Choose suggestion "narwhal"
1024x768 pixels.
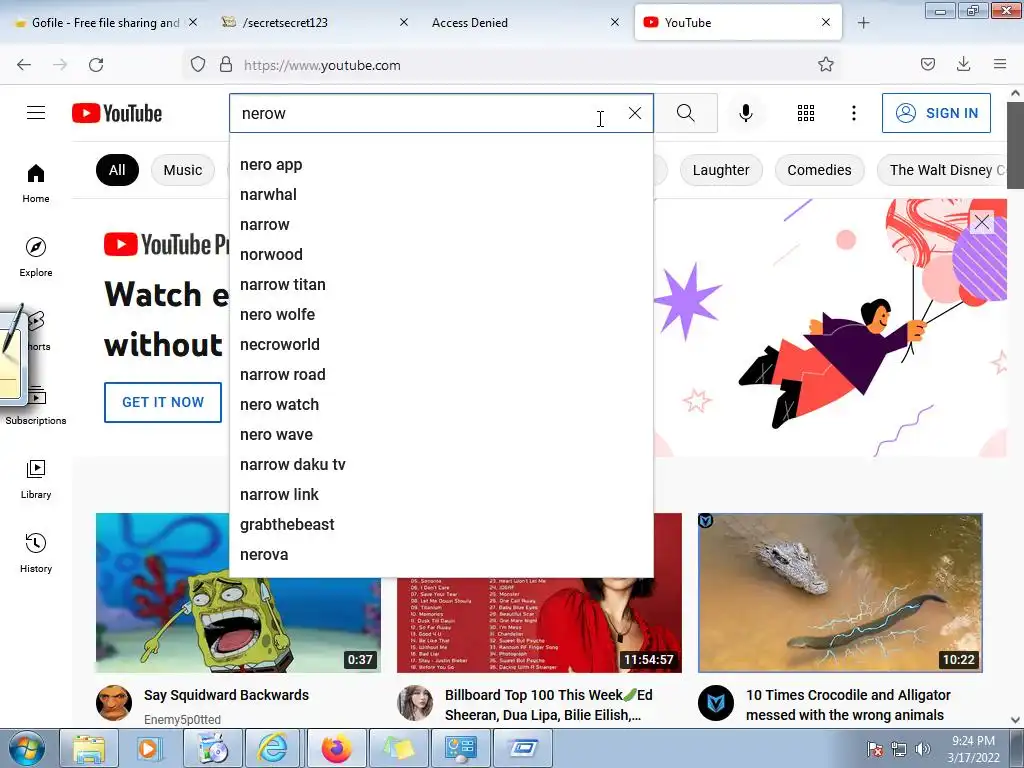tap(441, 195)
